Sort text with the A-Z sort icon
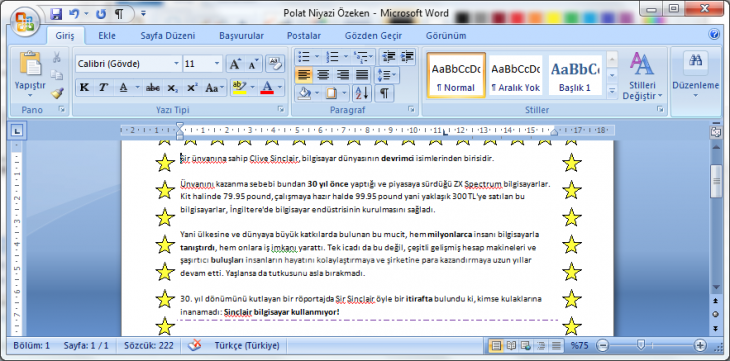Screen dimensions: 730x361 point(362,93)
